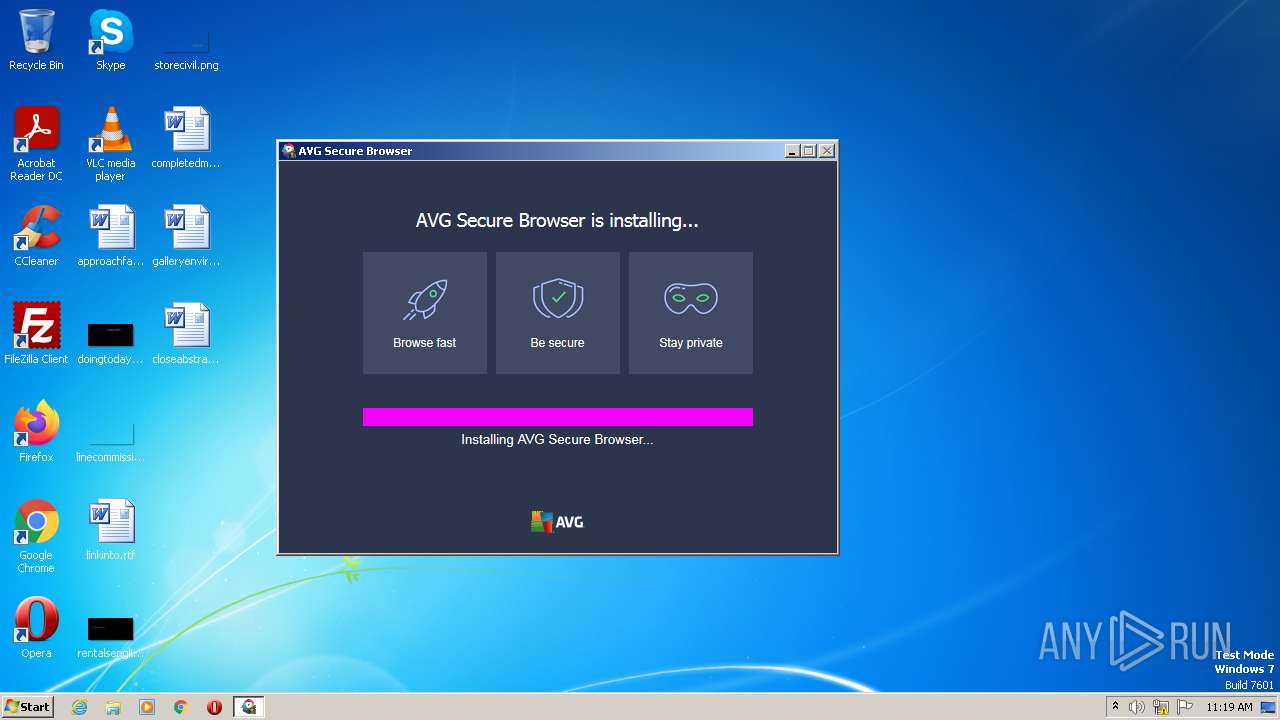Image resolution: width=1280 pixels, height=720 pixels.
Task: Open Internet Explorer from the taskbar
Action: pos(80,707)
